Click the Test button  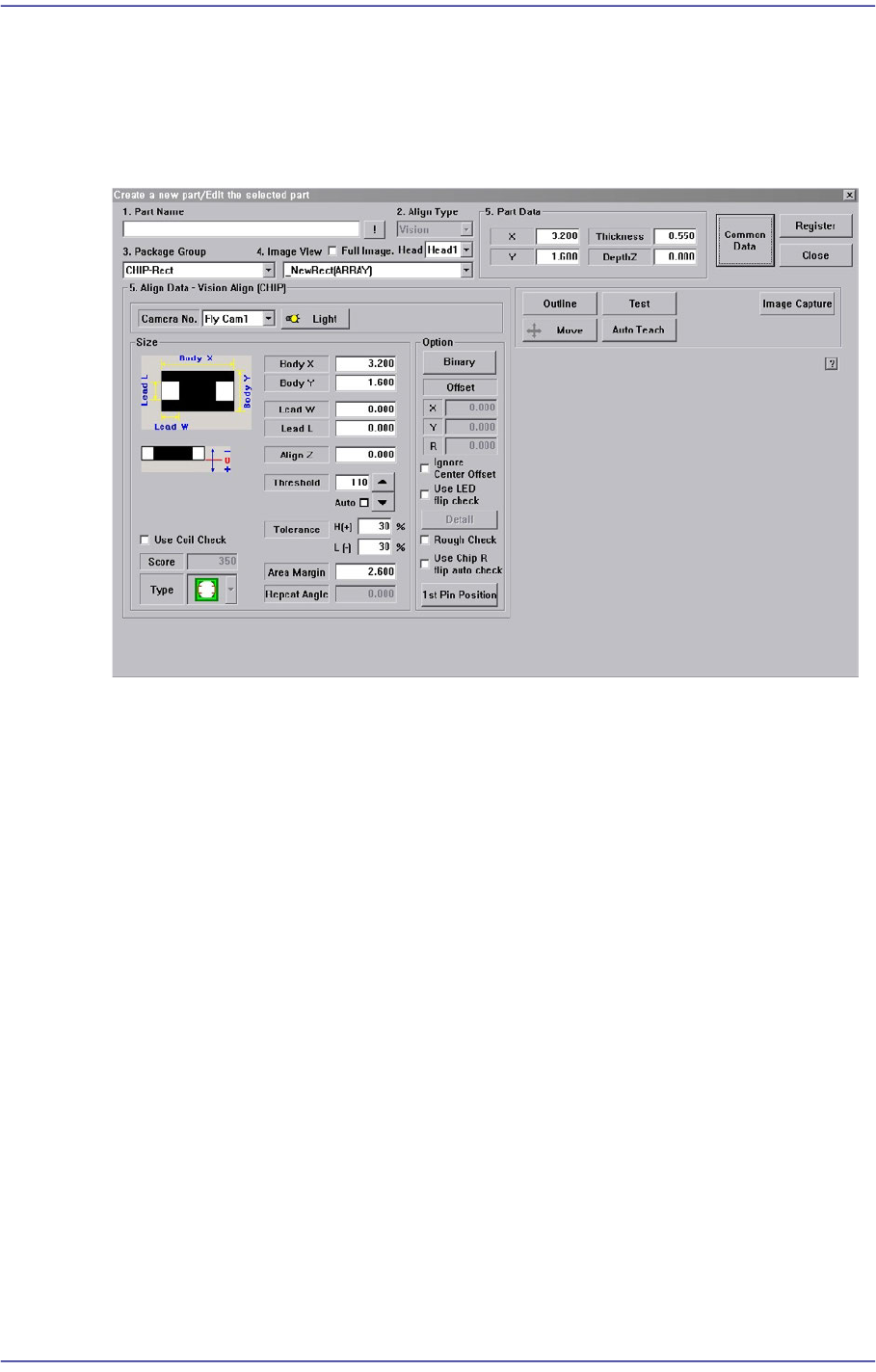tap(639, 303)
